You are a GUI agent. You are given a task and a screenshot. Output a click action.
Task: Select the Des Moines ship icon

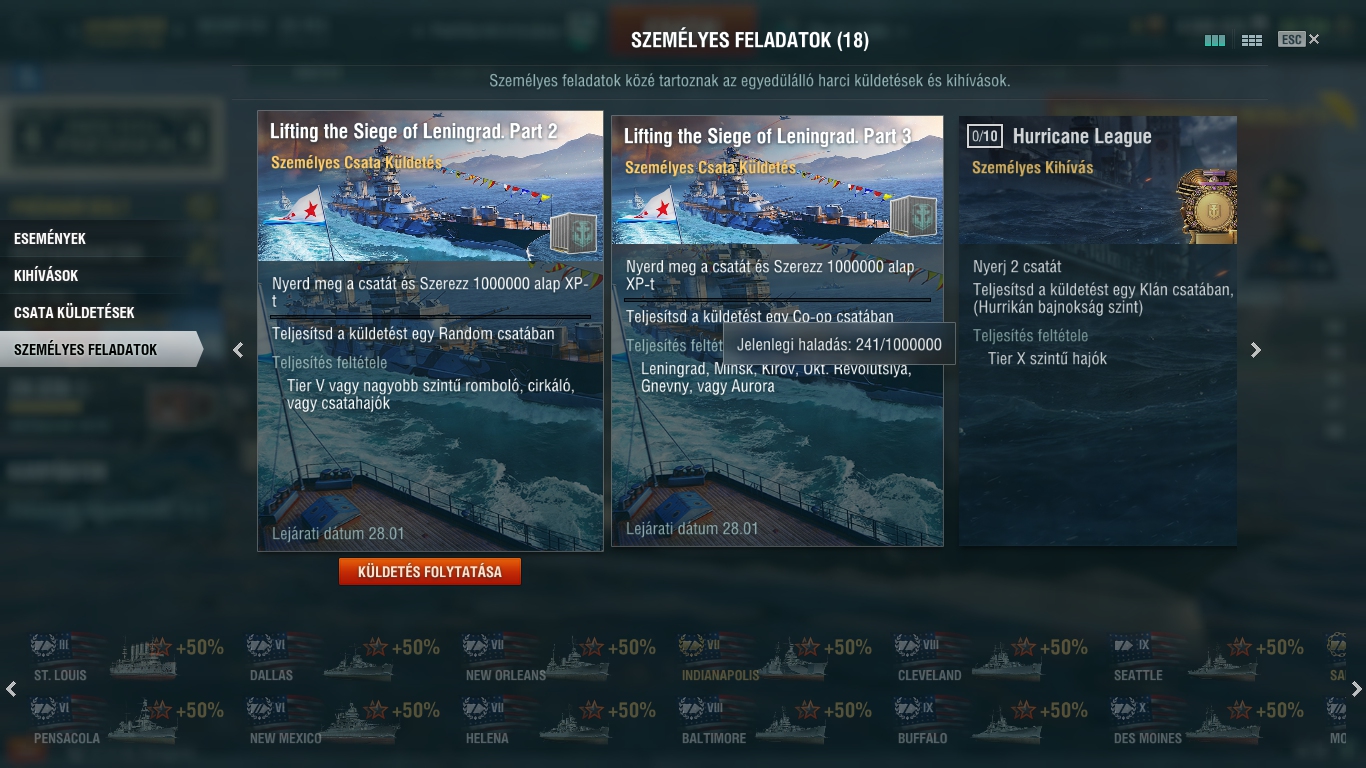tap(1208, 721)
